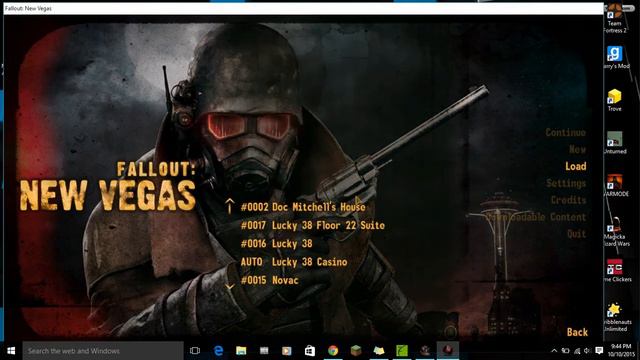Select save #0016 Lucky 38
640x360 pixels.
(x=276, y=244)
